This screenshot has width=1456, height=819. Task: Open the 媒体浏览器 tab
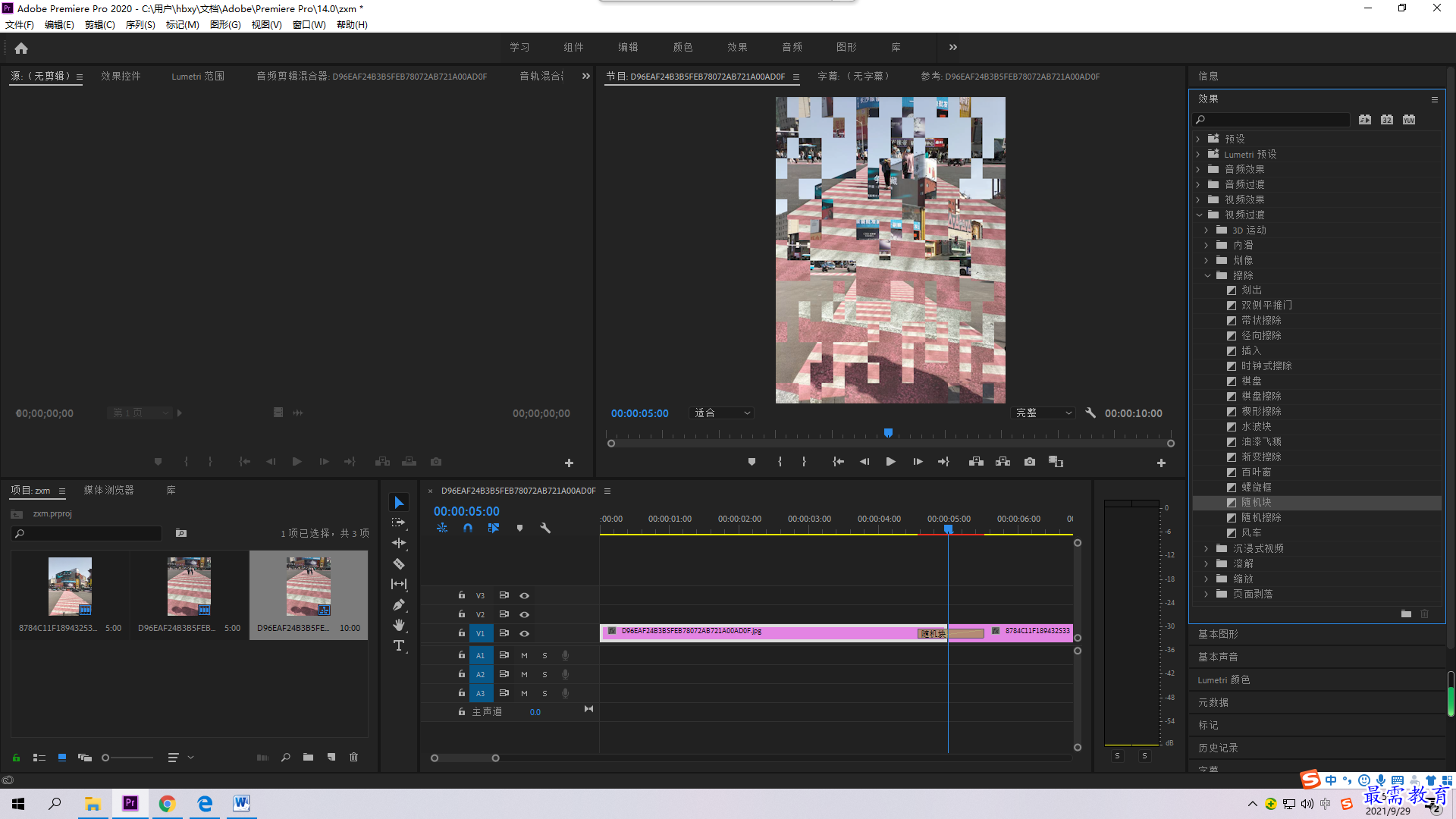[x=108, y=490]
